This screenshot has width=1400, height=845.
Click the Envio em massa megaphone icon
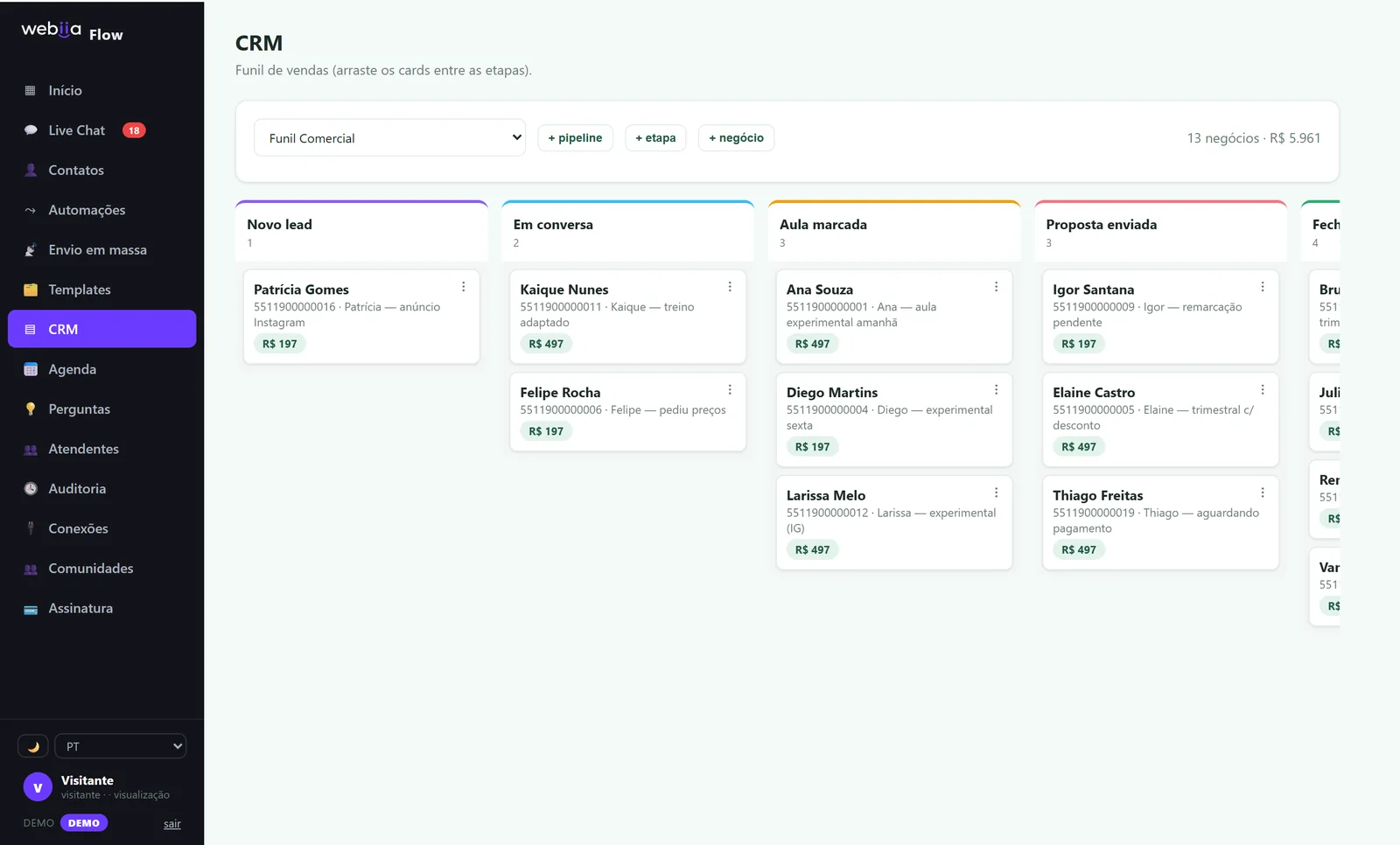(31, 250)
